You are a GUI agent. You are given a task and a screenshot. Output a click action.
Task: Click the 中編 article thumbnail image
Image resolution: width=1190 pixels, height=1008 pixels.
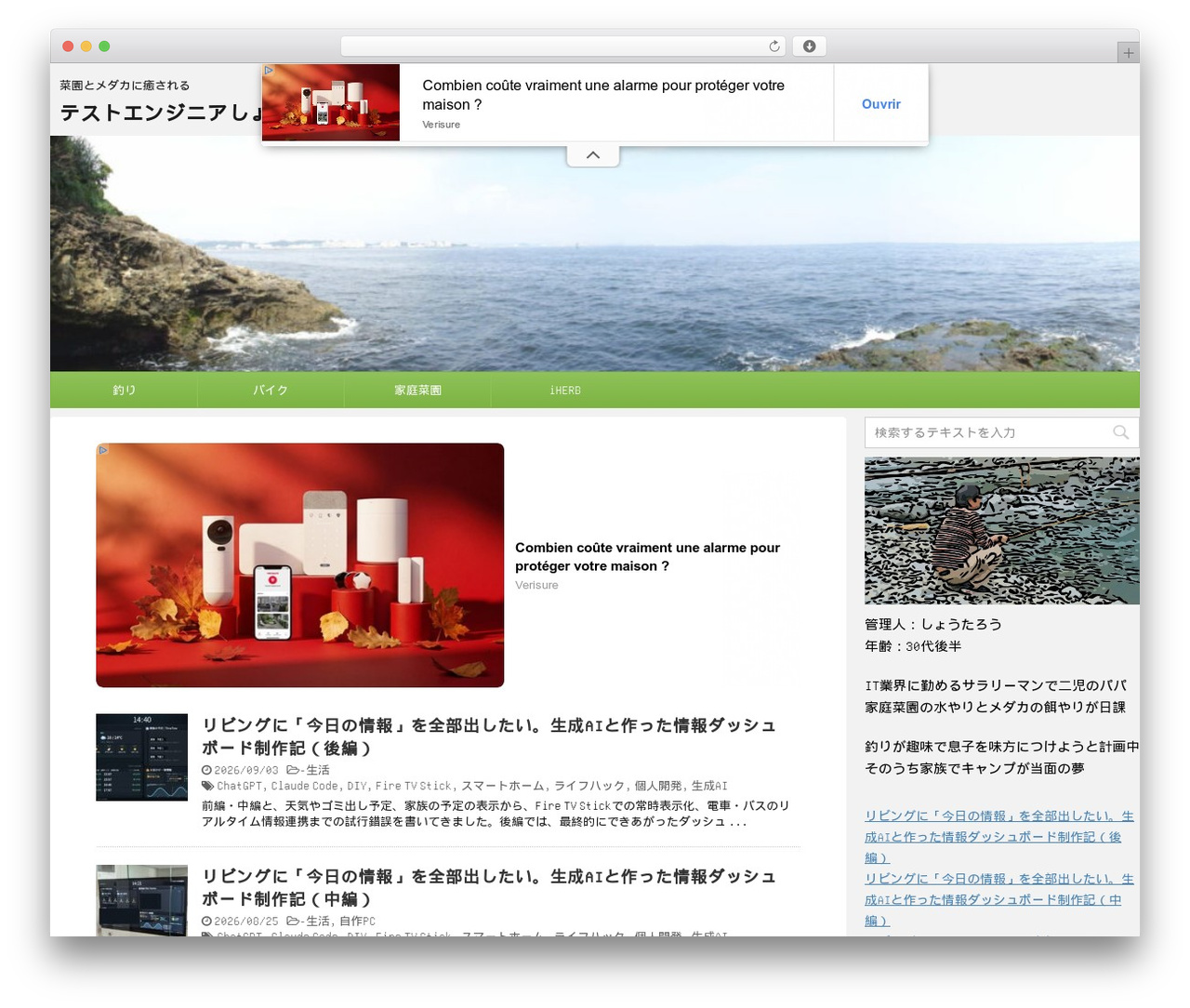(141, 900)
